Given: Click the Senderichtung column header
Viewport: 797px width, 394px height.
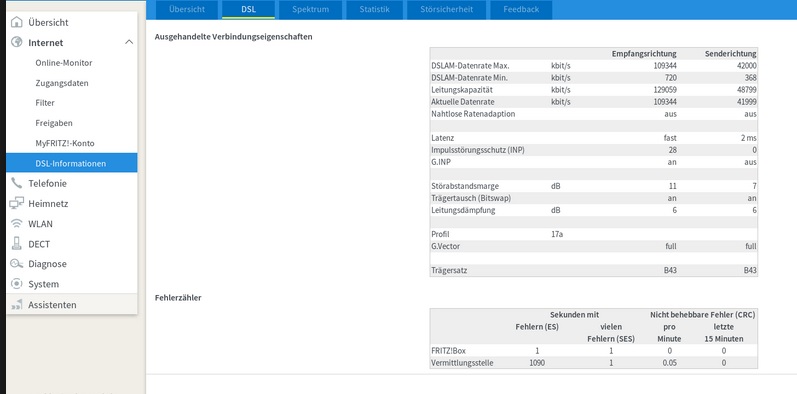Looking at the screenshot, I should (730, 53).
